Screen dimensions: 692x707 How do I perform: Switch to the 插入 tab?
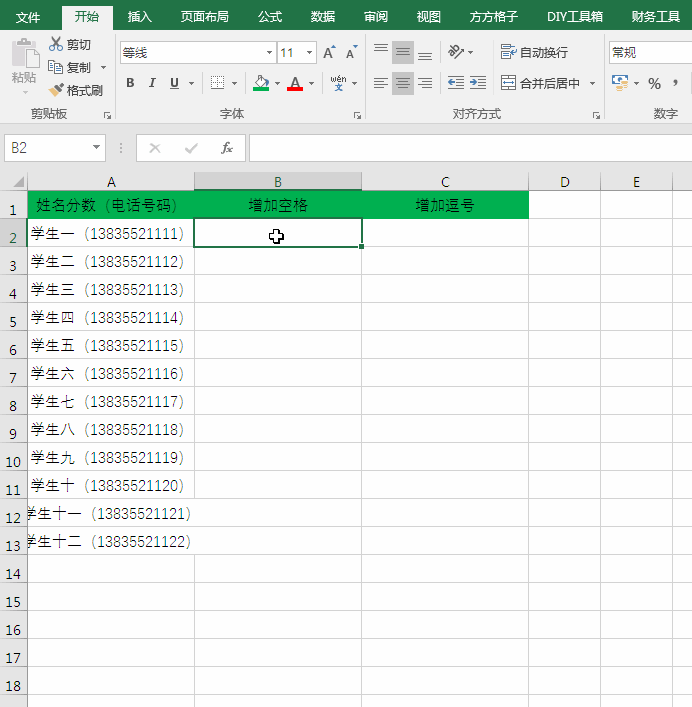(x=140, y=17)
